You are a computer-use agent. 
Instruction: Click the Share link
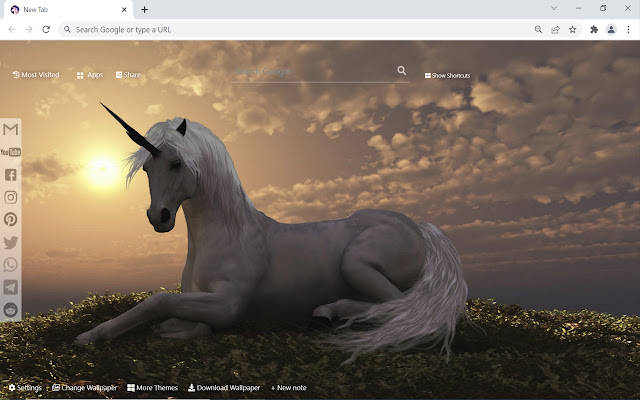(128, 75)
